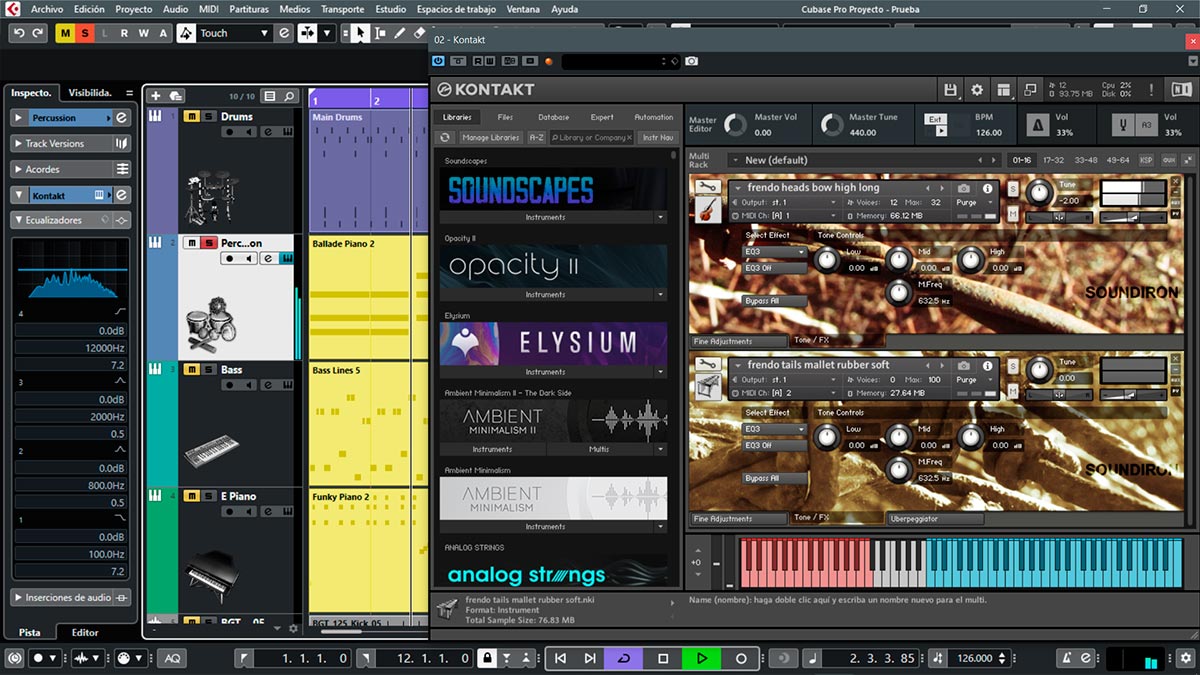
Task: Click the Kontakt metronome icon
Action: 1036,123
